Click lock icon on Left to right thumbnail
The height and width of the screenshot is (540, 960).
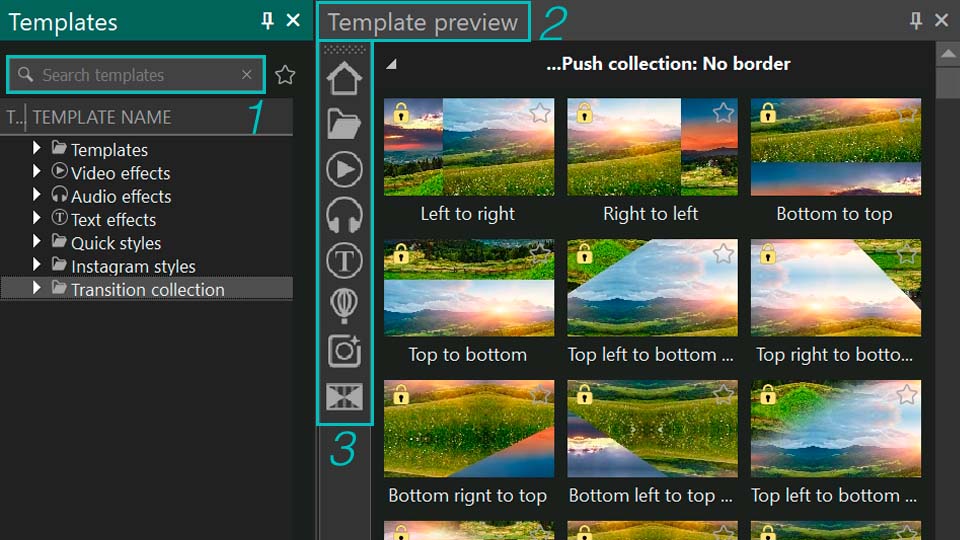click(401, 113)
